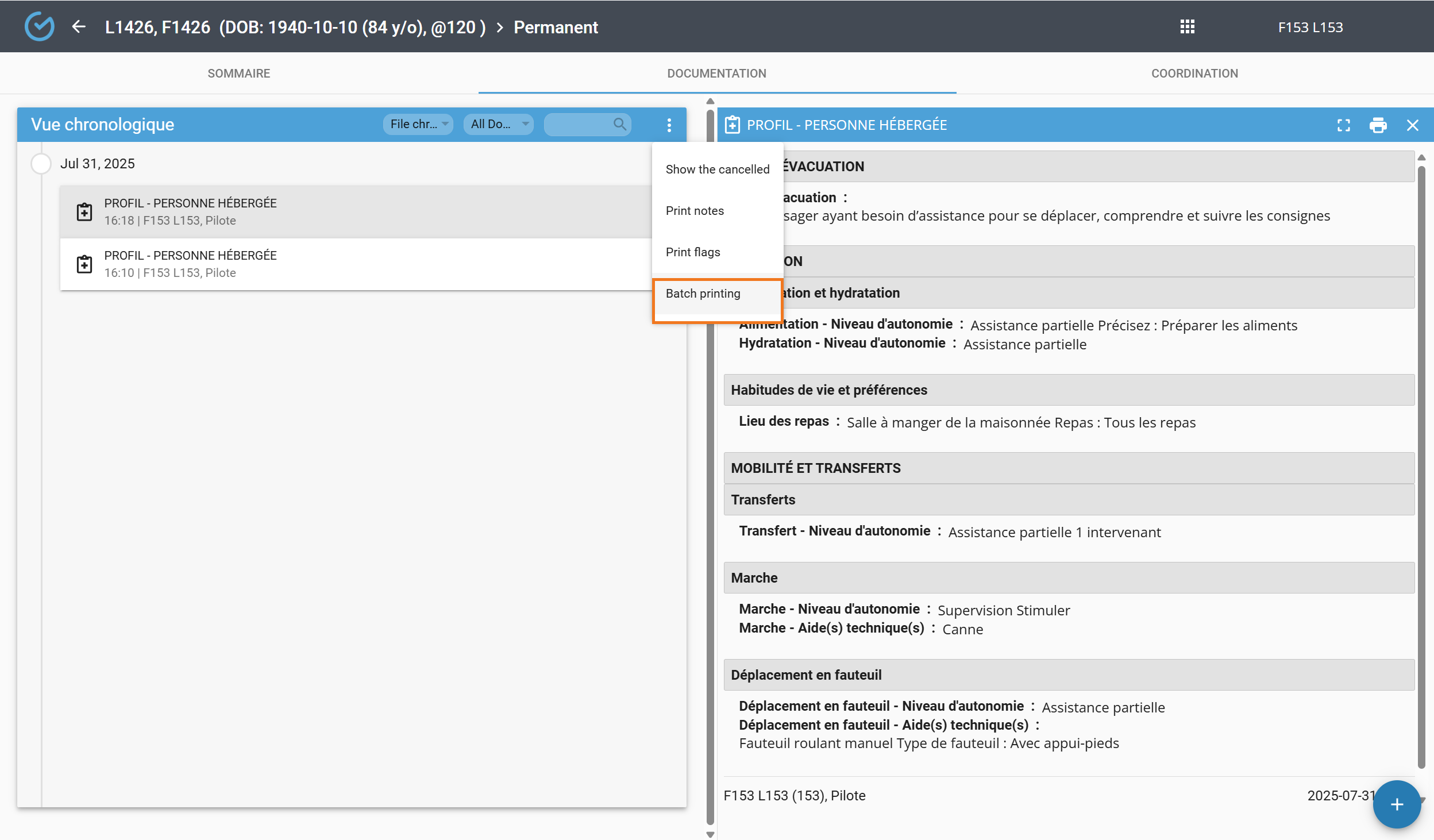
Task: Go back using the arrow icon
Action: 79,26
